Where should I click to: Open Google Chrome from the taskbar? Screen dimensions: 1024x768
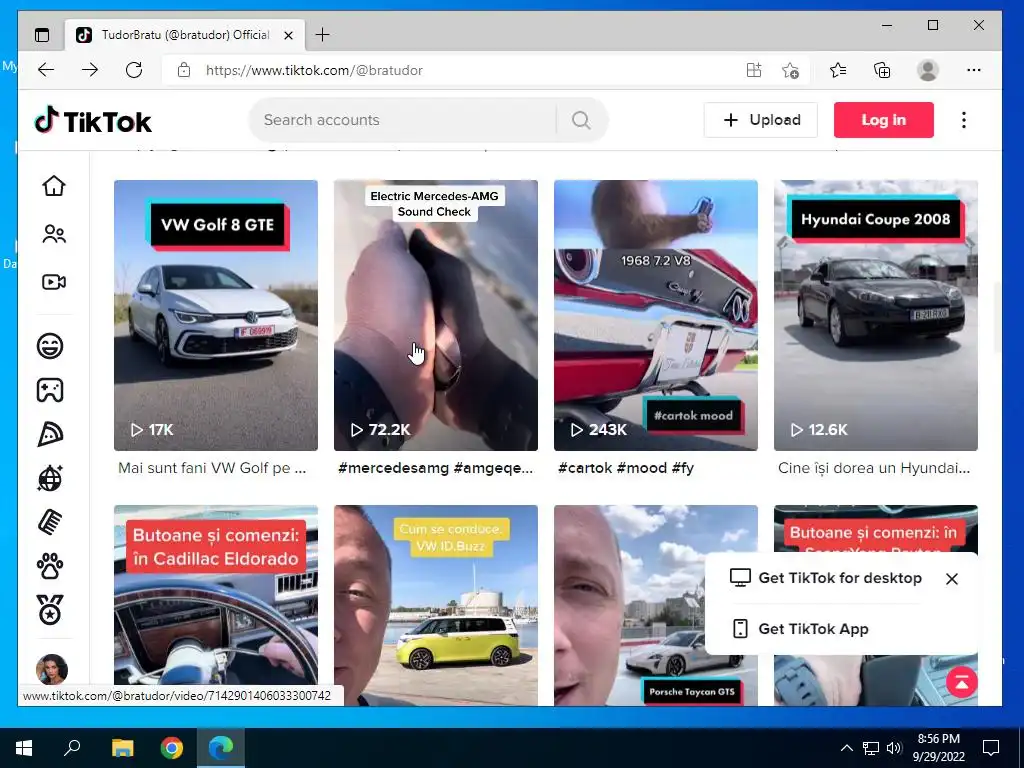tap(172, 748)
